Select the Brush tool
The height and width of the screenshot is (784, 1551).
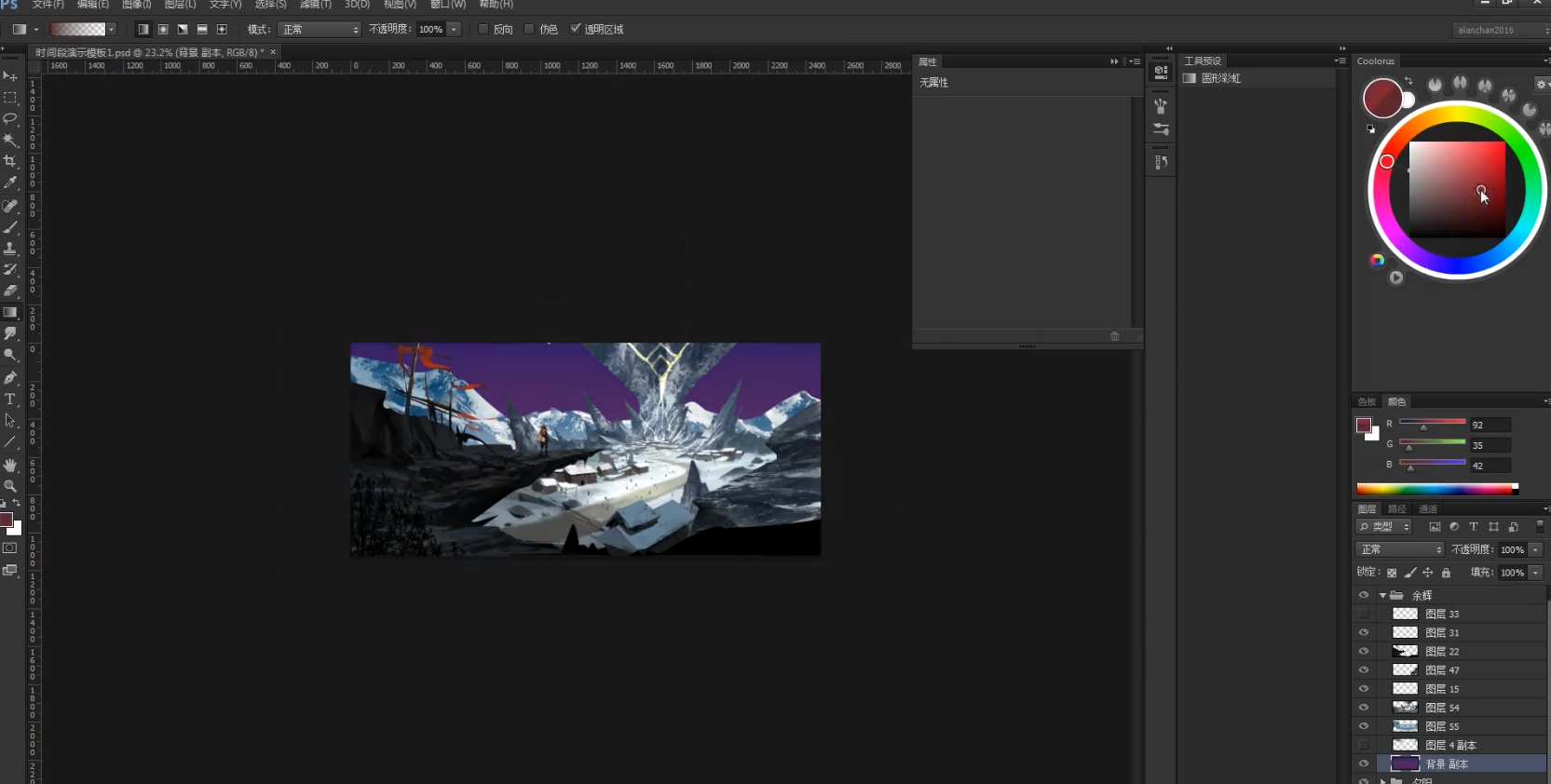click(10, 227)
